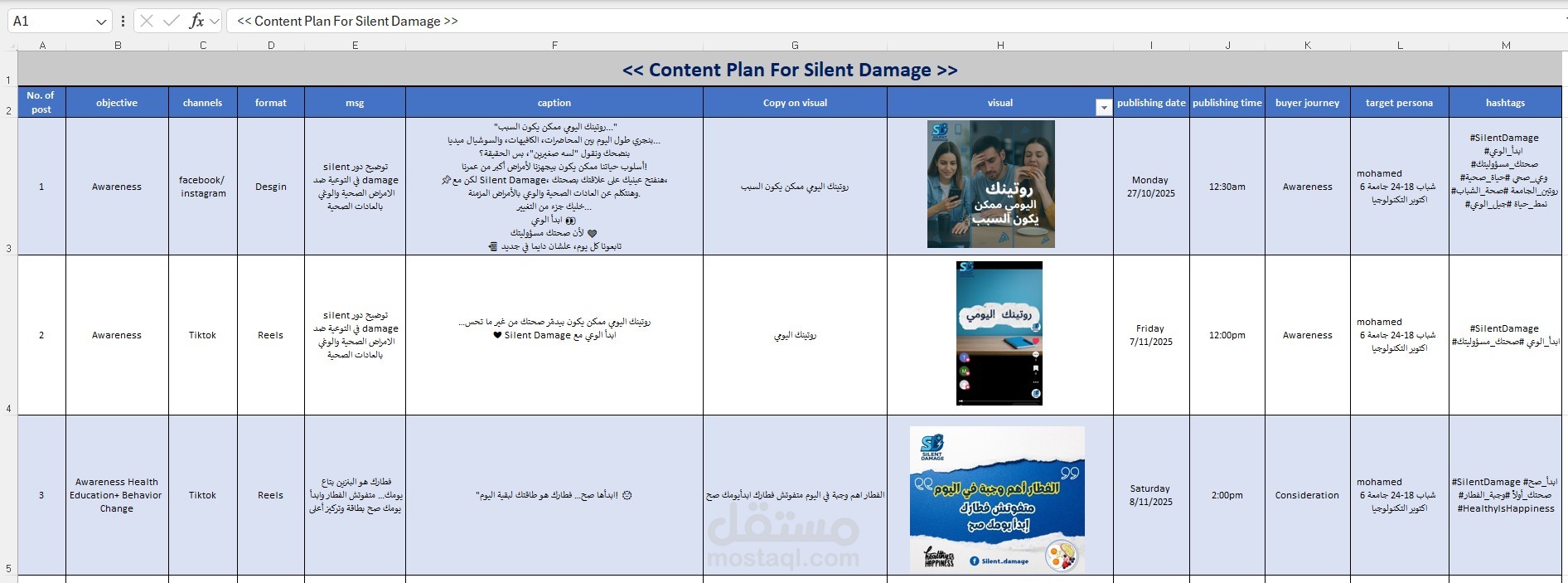The width and height of the screenshot is (1568, 583).
Task: Click the '12:30am' publishing time cell
Action: (x=1227, y=186)
